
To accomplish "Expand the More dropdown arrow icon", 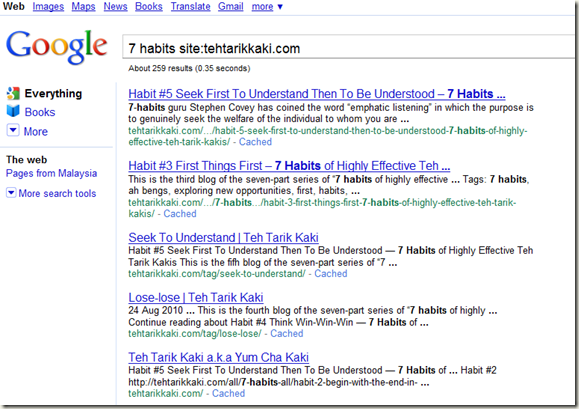I will point(13,130).
